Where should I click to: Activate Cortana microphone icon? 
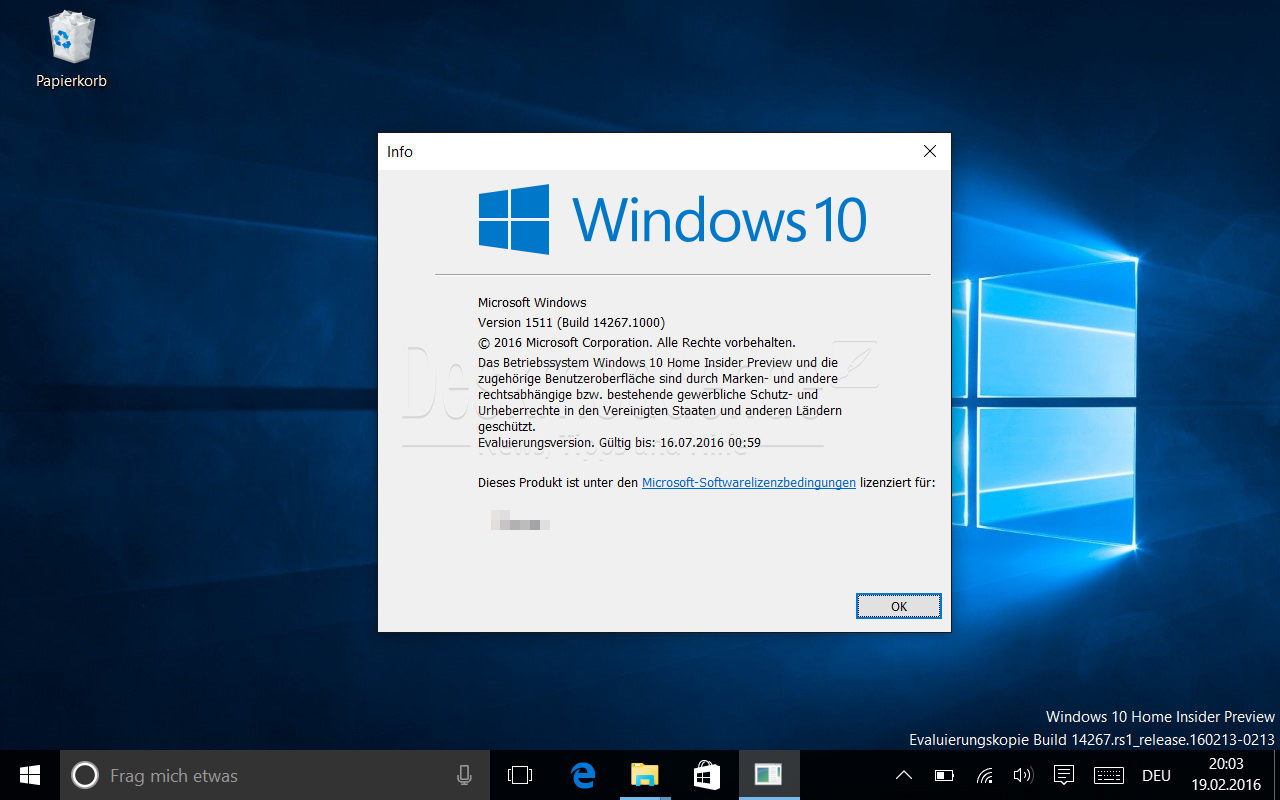click(x=464, y=775)
